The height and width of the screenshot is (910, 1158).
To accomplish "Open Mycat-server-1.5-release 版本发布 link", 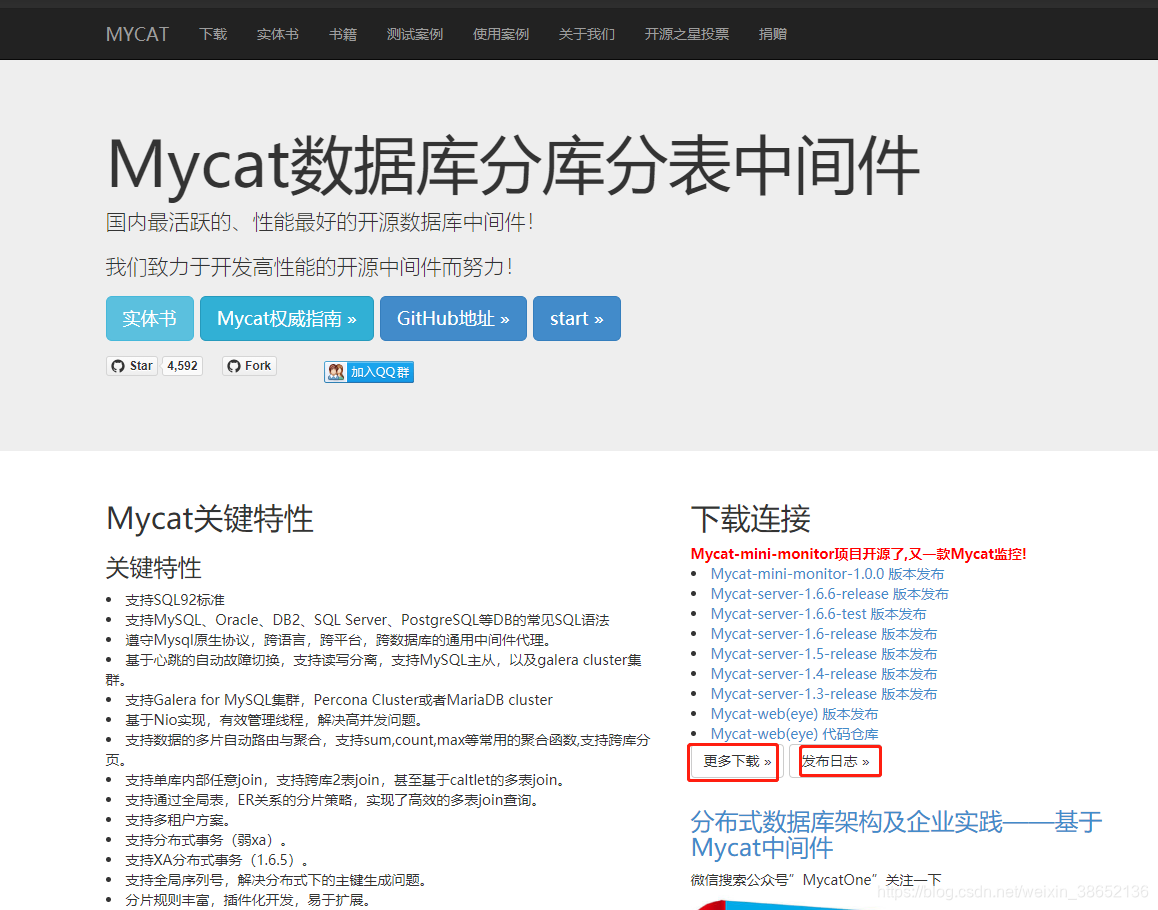I will tap(823, 654).
